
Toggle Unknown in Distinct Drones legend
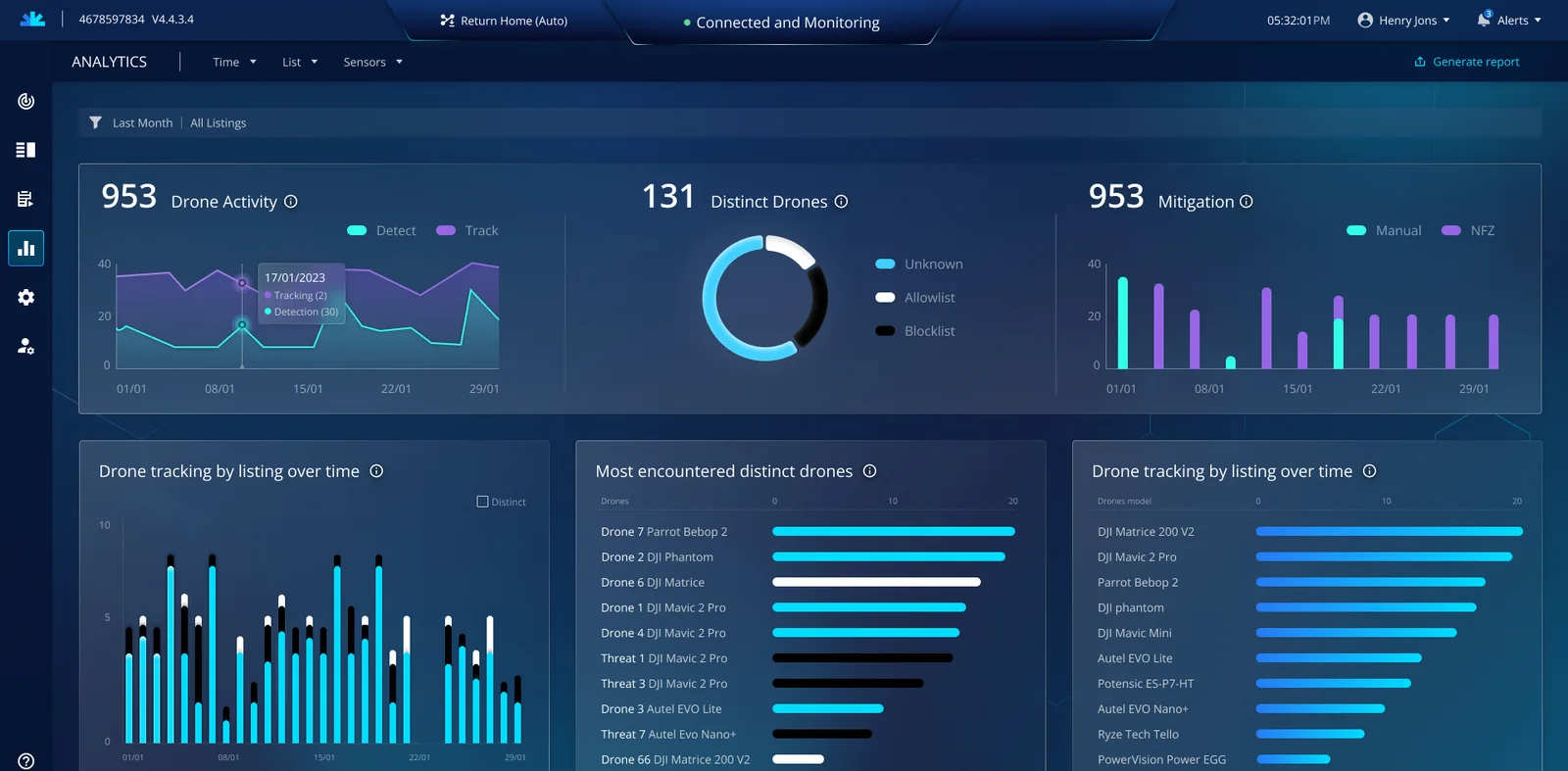coord(919,264)
